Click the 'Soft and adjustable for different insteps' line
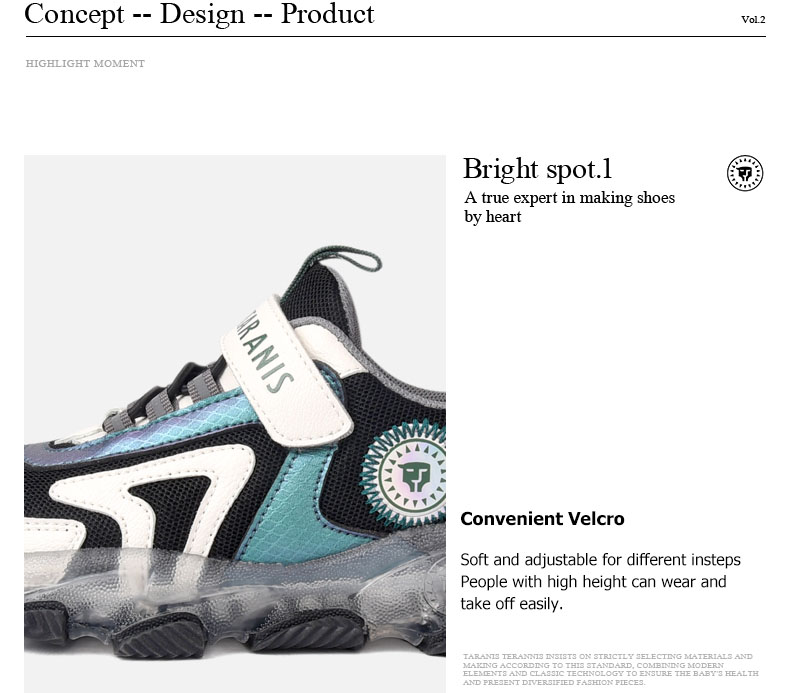 tap(601, 559)
